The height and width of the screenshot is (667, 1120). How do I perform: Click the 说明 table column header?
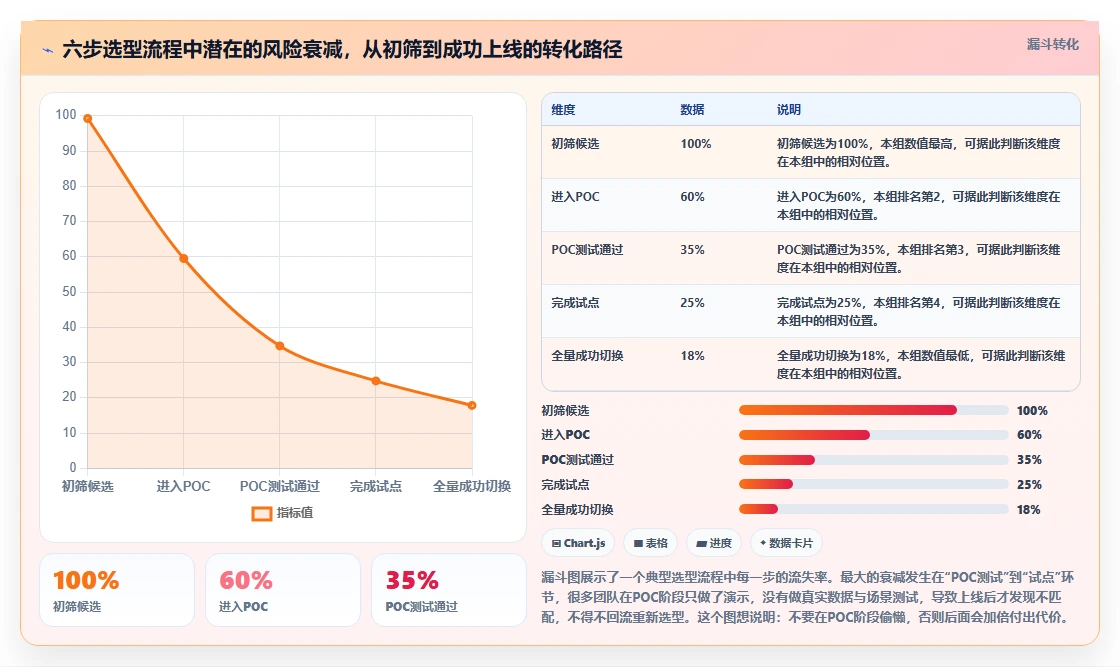pos(789,109)
